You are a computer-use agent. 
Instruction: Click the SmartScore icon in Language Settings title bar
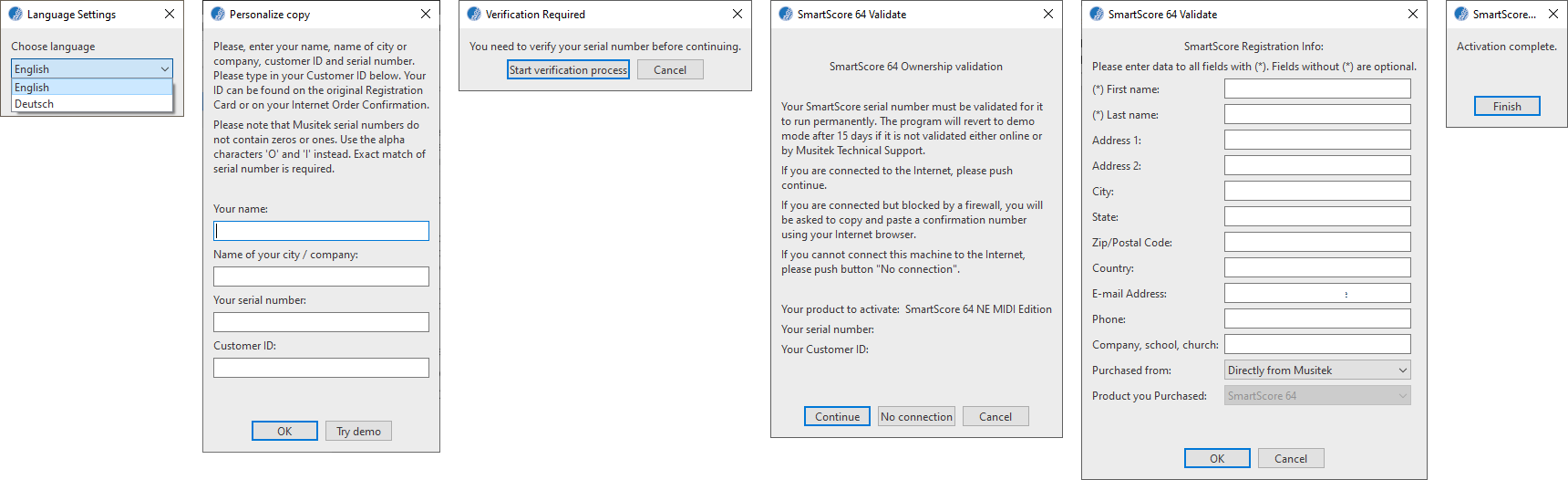(15, 15)
